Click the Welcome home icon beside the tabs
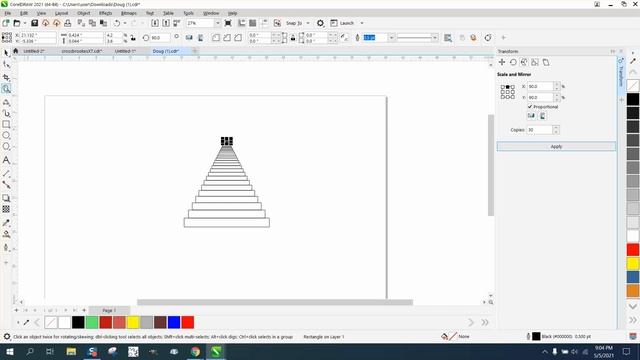The width and height of the screenshot is (640, 360). [x=16, y=51]
